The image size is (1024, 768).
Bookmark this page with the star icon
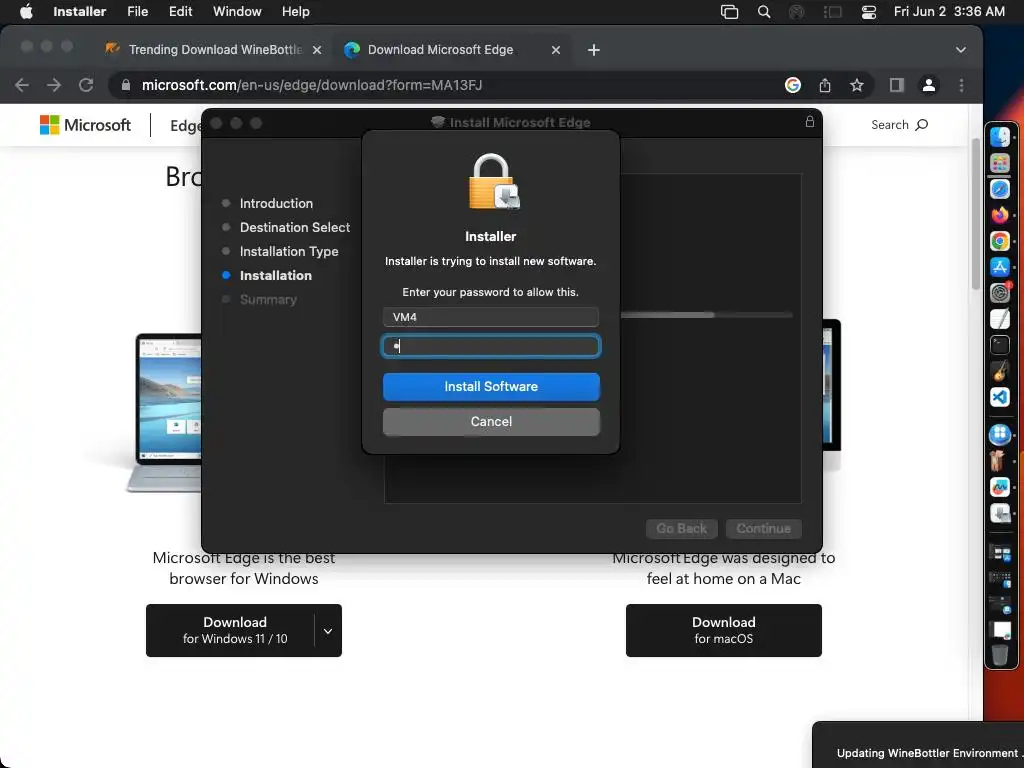coord(857,85)
